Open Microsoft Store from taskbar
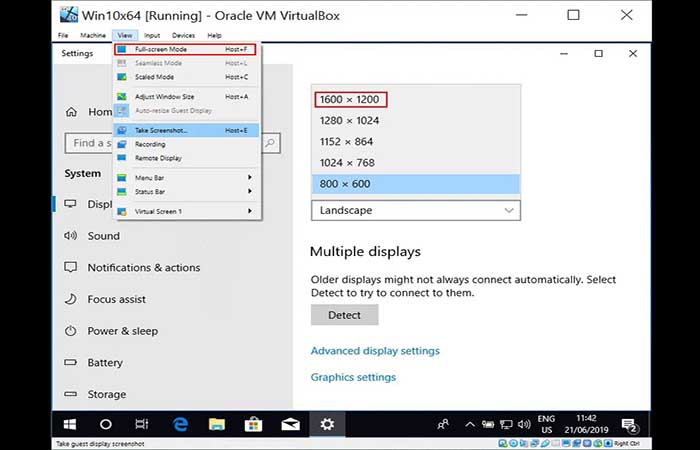 pos(254,424)
